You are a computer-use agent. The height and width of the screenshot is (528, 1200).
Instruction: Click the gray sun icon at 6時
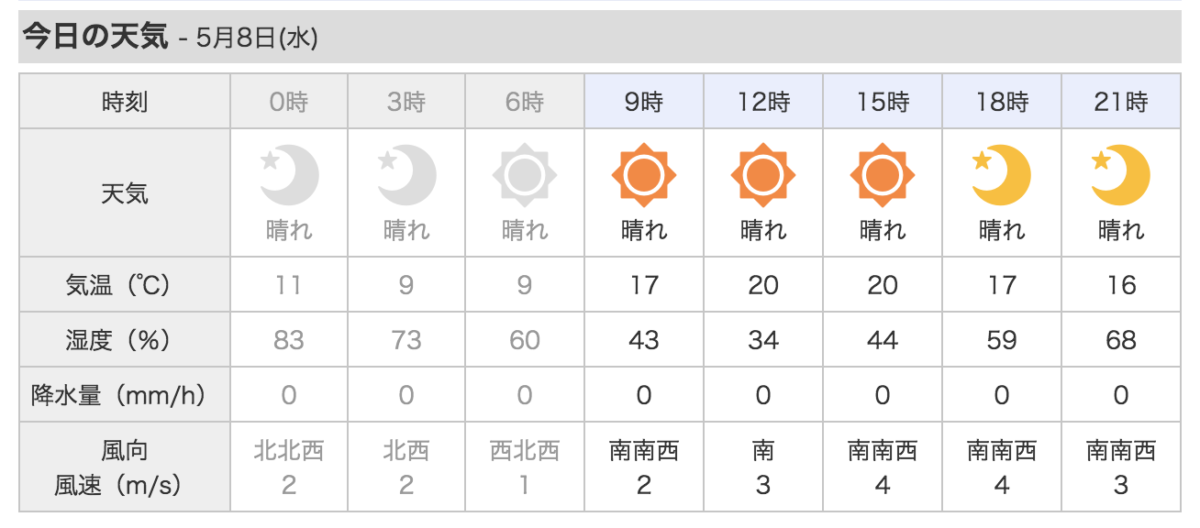525,176
